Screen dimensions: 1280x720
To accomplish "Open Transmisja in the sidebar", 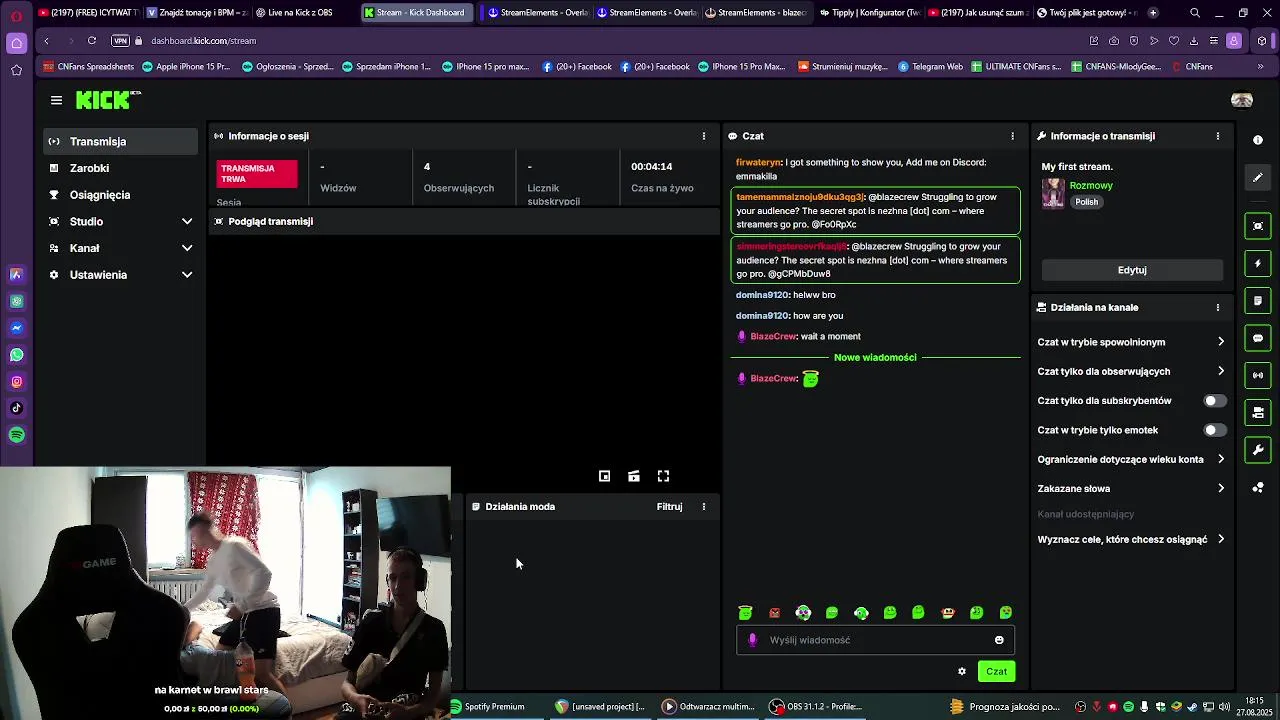I will [120, 142].
